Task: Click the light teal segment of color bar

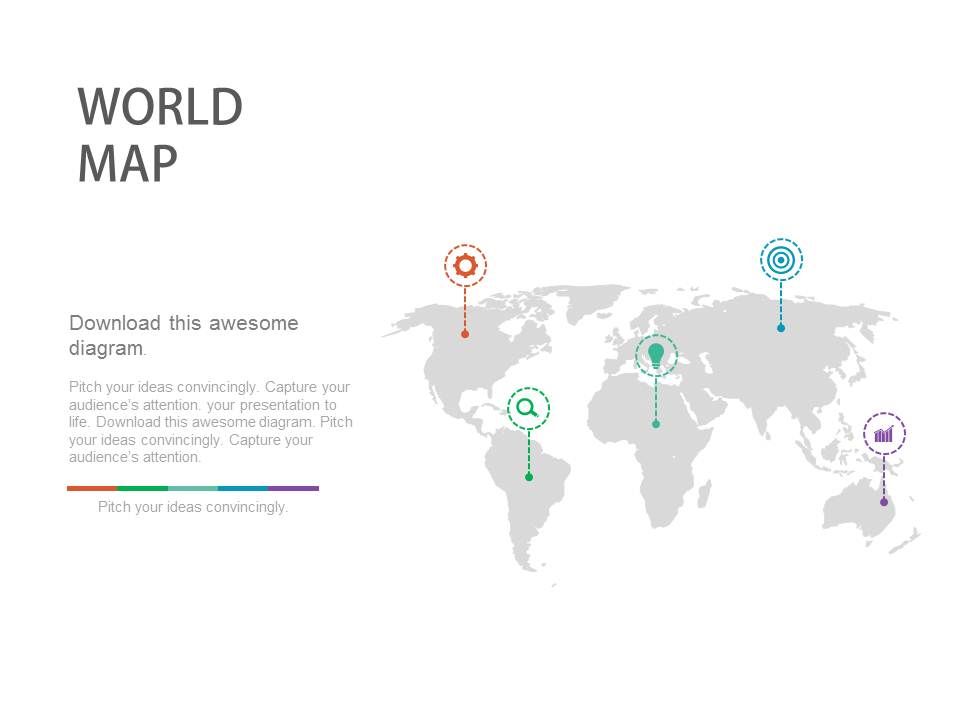Action: pyautogui.click(x=193, y=489)
